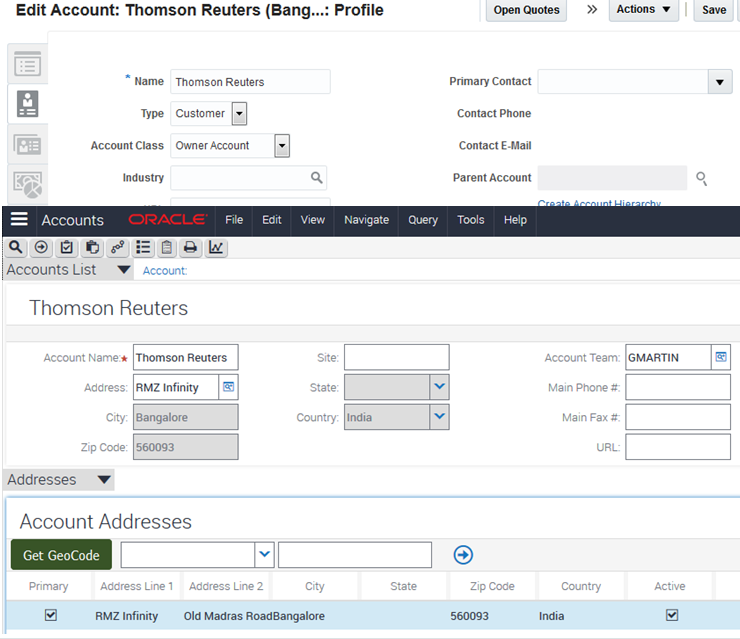
Task: Expand the Primary Contact dropdown
Action: 720,82
